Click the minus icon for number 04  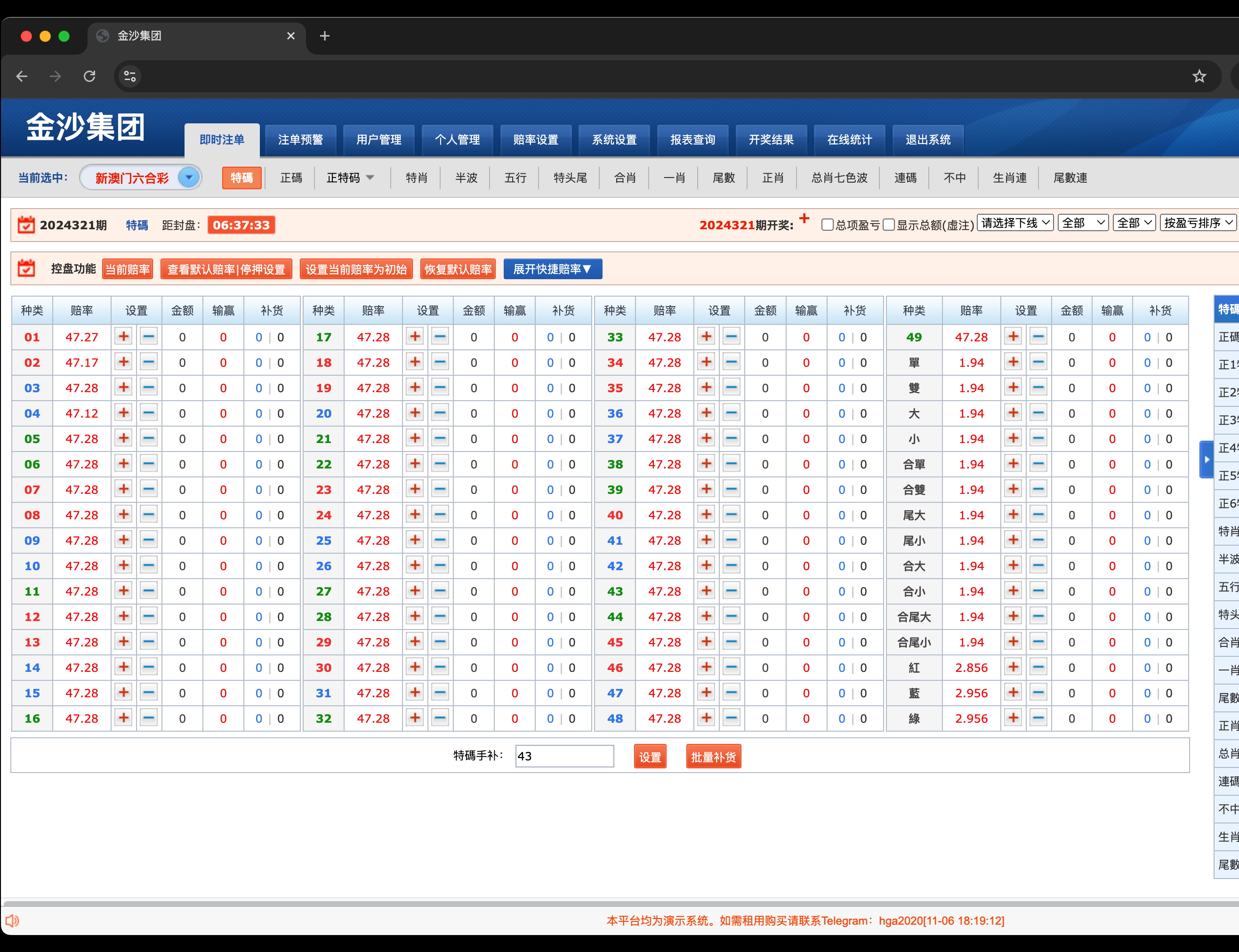click(x=149, y=413)
